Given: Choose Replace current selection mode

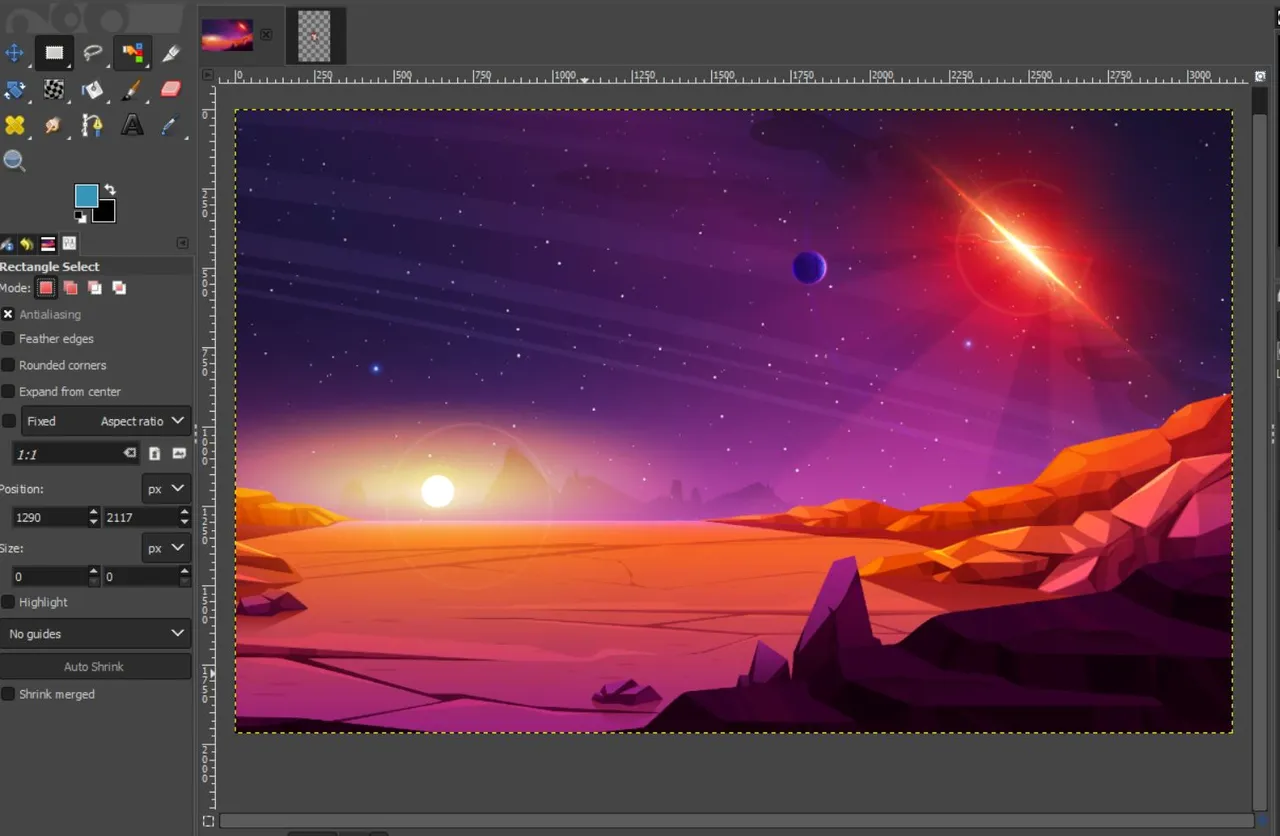Looking at the screenshot, I should [46, 288].
